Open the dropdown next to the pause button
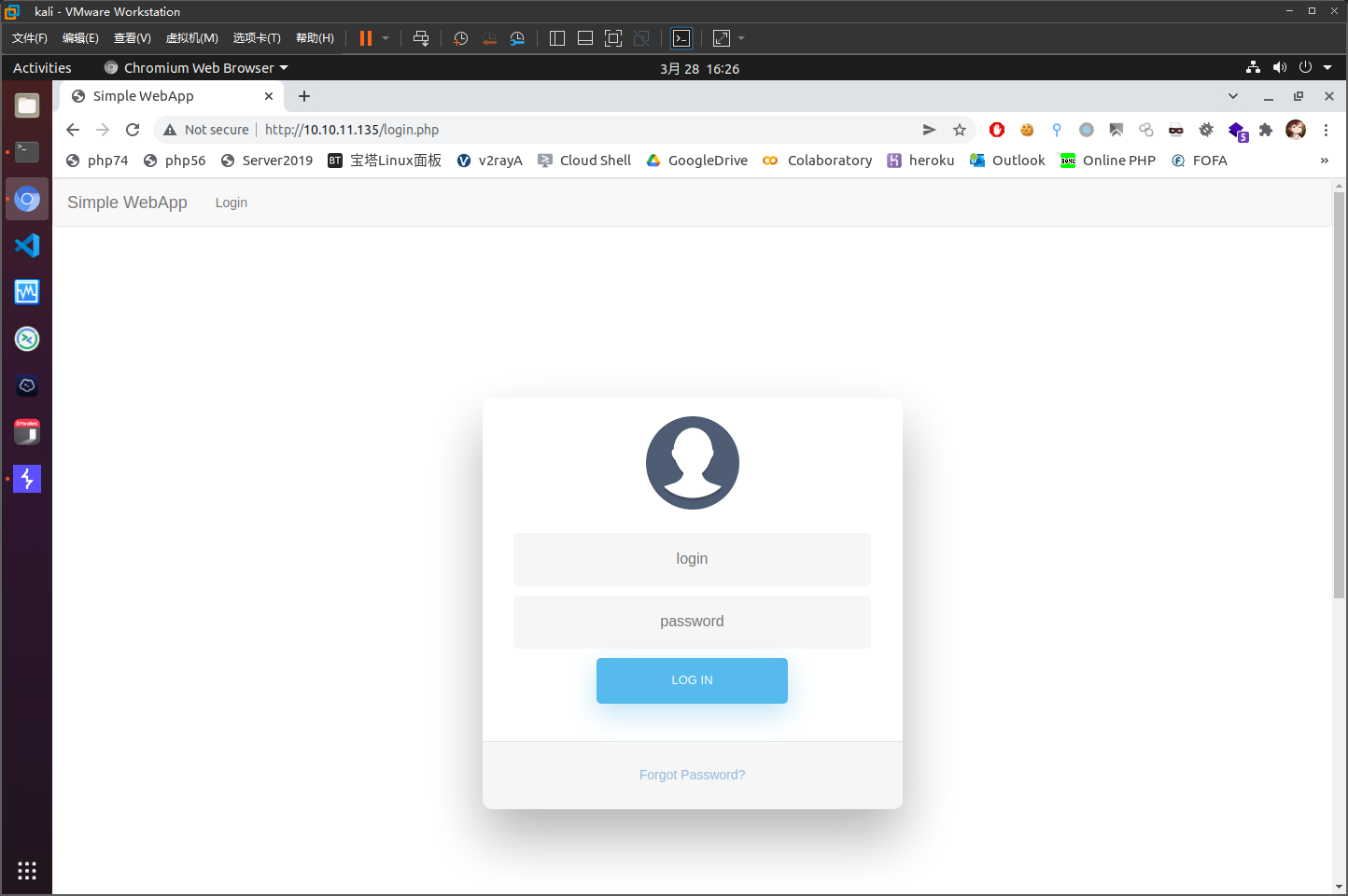The image size is (1348, 896). coord(383,38)
